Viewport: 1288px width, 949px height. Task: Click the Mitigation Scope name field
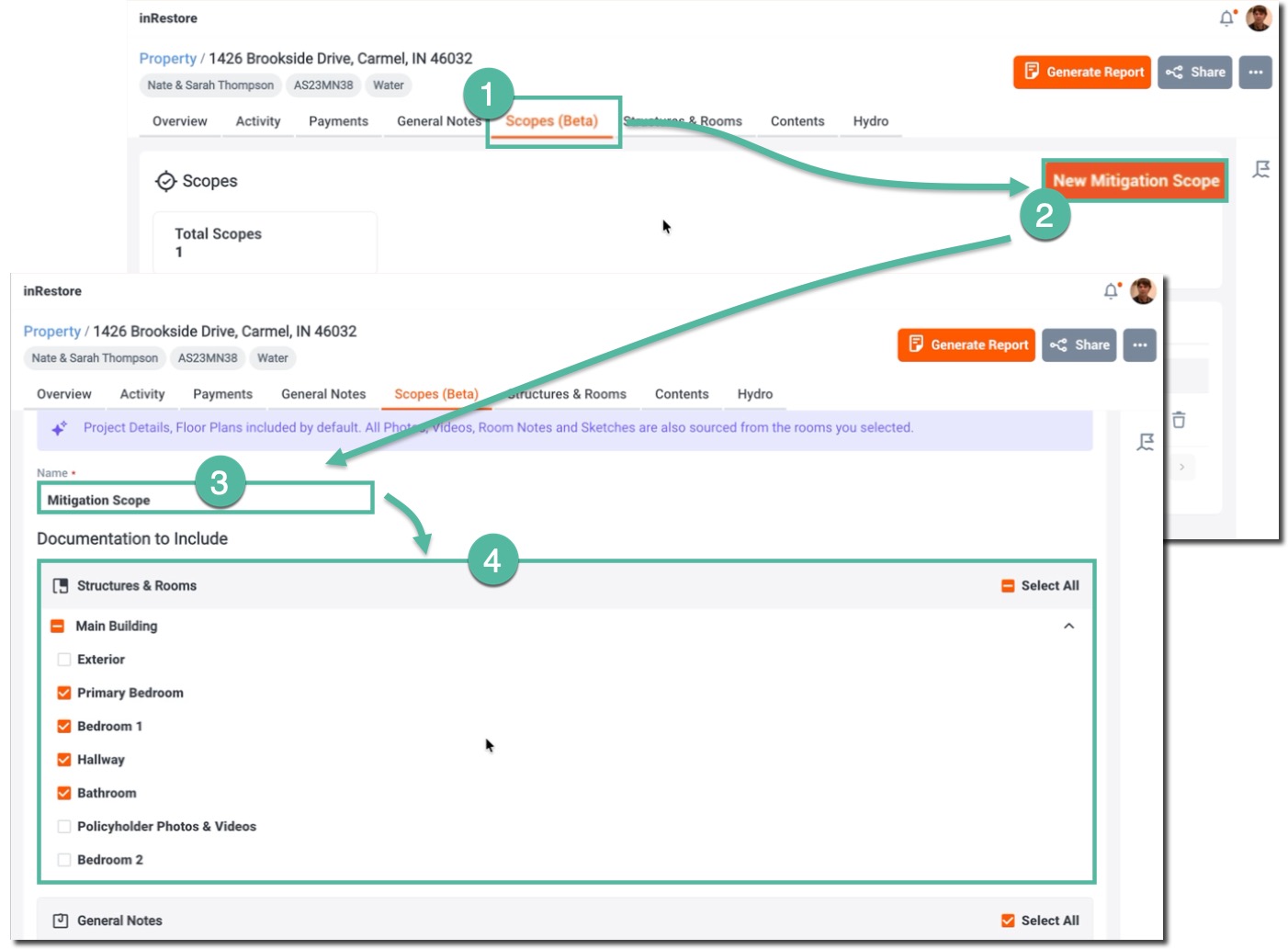coord(205,500)
